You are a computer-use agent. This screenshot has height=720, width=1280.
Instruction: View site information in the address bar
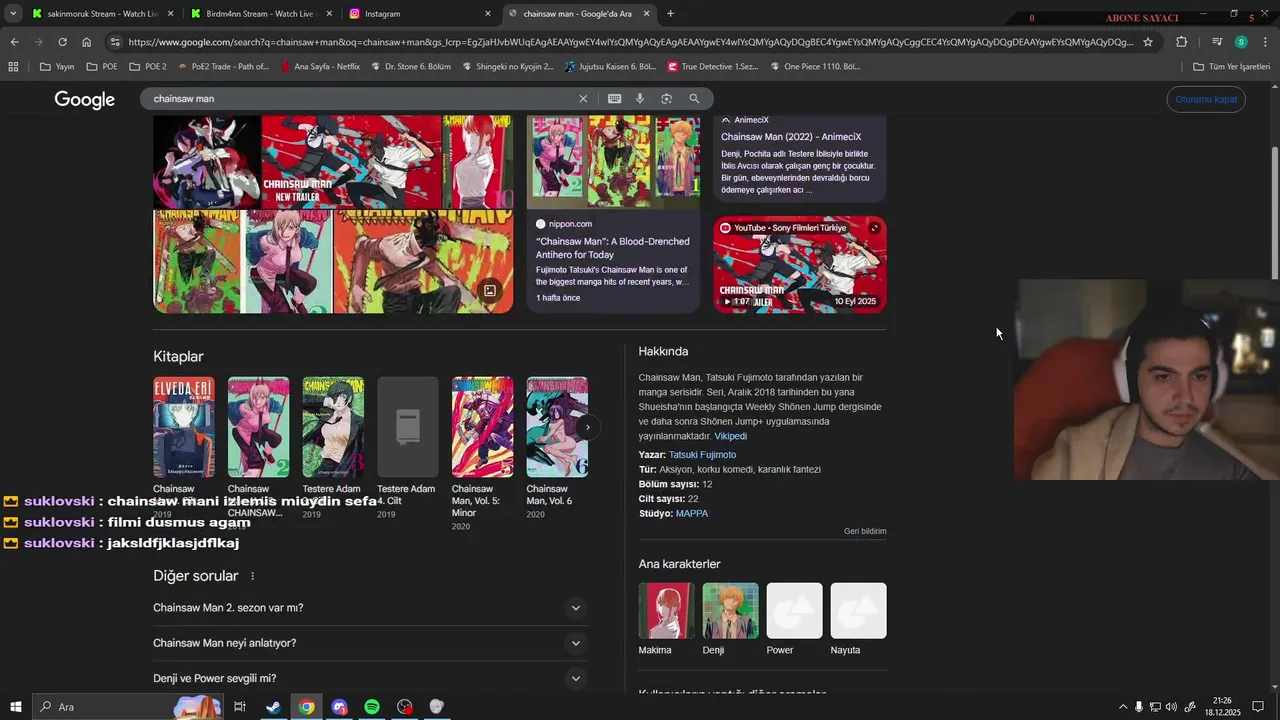coord(115,42)
